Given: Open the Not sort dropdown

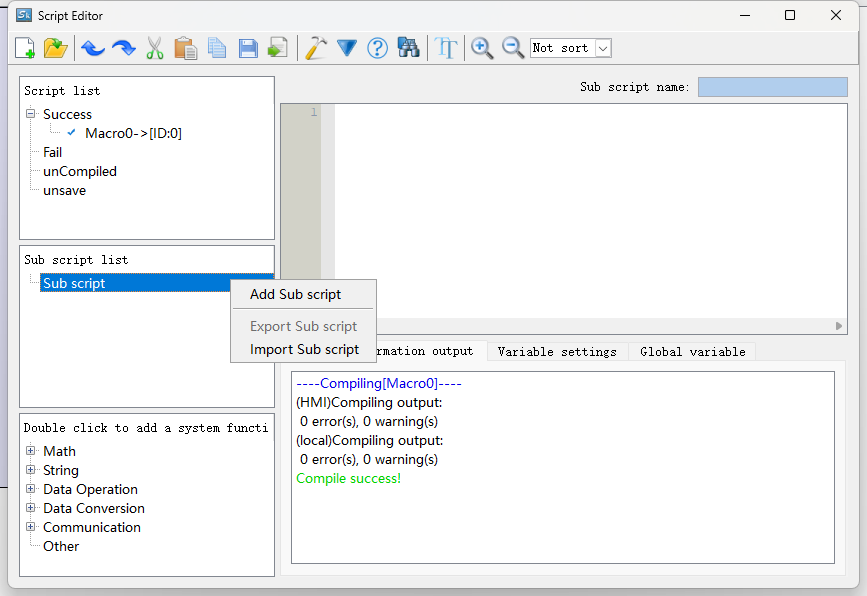Looking at the screenshot, I should pyautogui.click(x=603, y=48).
